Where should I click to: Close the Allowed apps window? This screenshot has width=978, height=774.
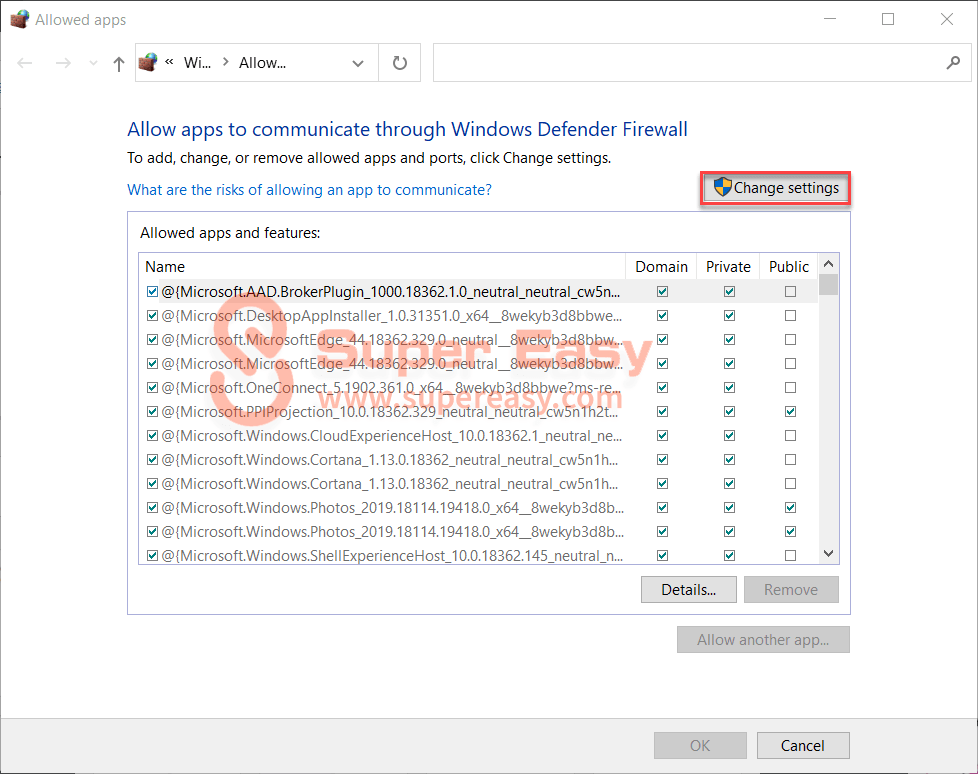[947, 19]
